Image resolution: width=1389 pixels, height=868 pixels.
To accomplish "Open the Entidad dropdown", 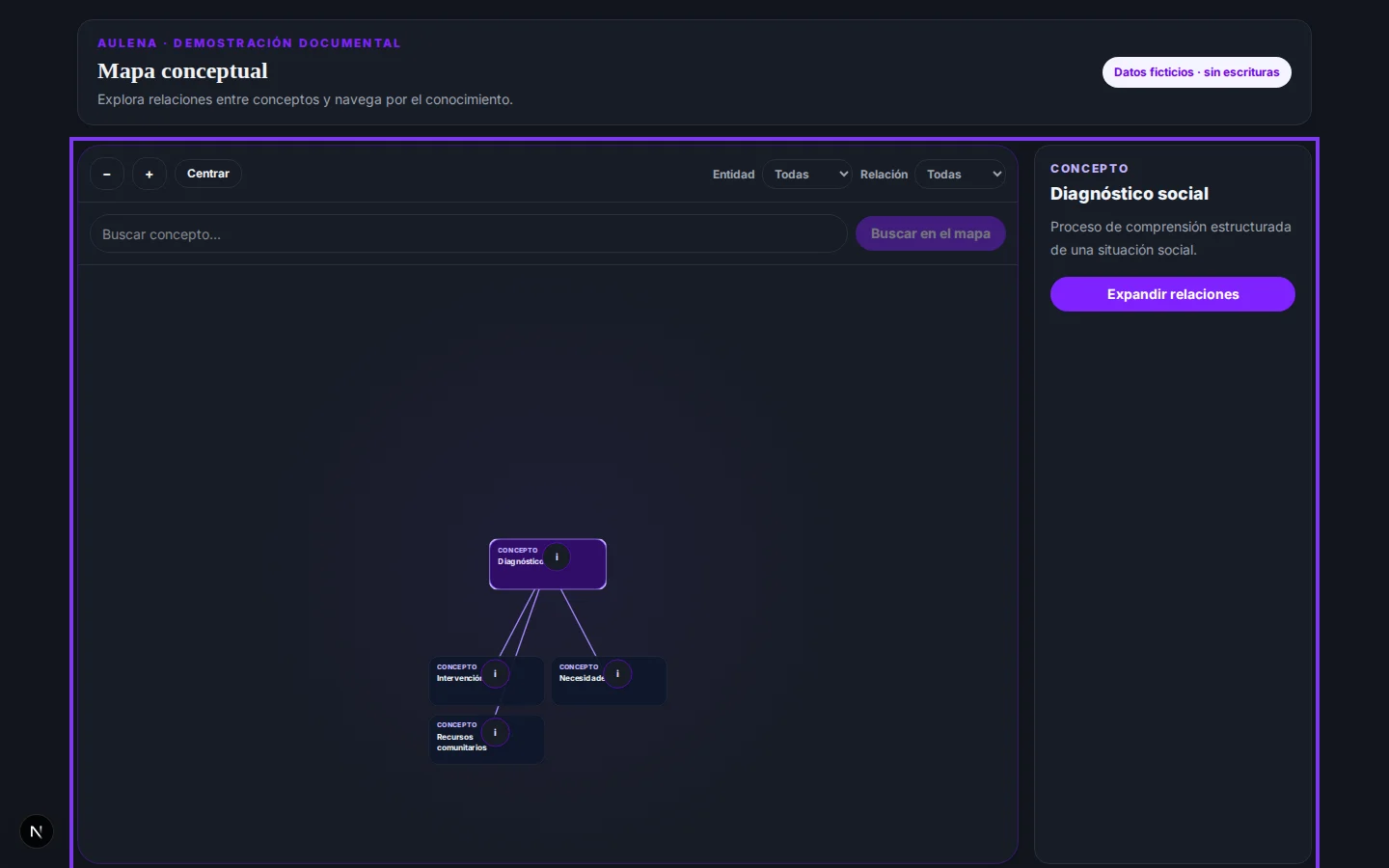I will pyautogui.click(x=807, y=175).
